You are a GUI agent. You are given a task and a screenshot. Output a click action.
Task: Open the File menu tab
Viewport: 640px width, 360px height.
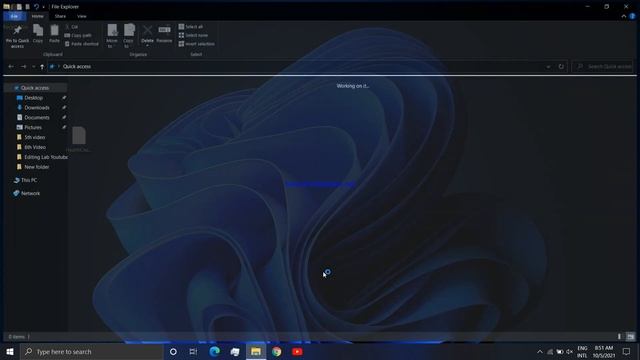[14, 16]
